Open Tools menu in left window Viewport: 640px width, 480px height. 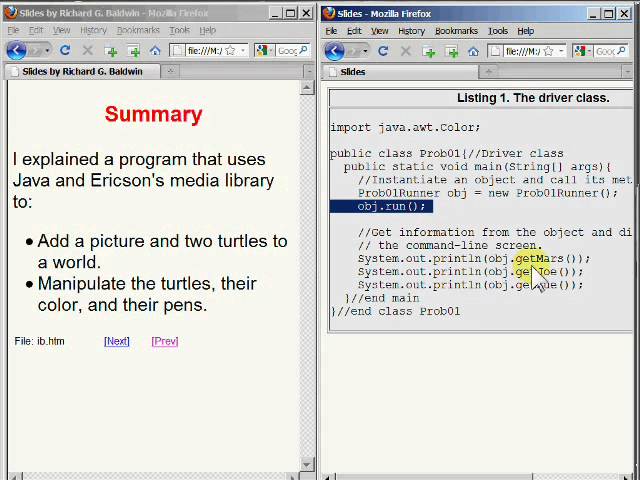(180, 30)
